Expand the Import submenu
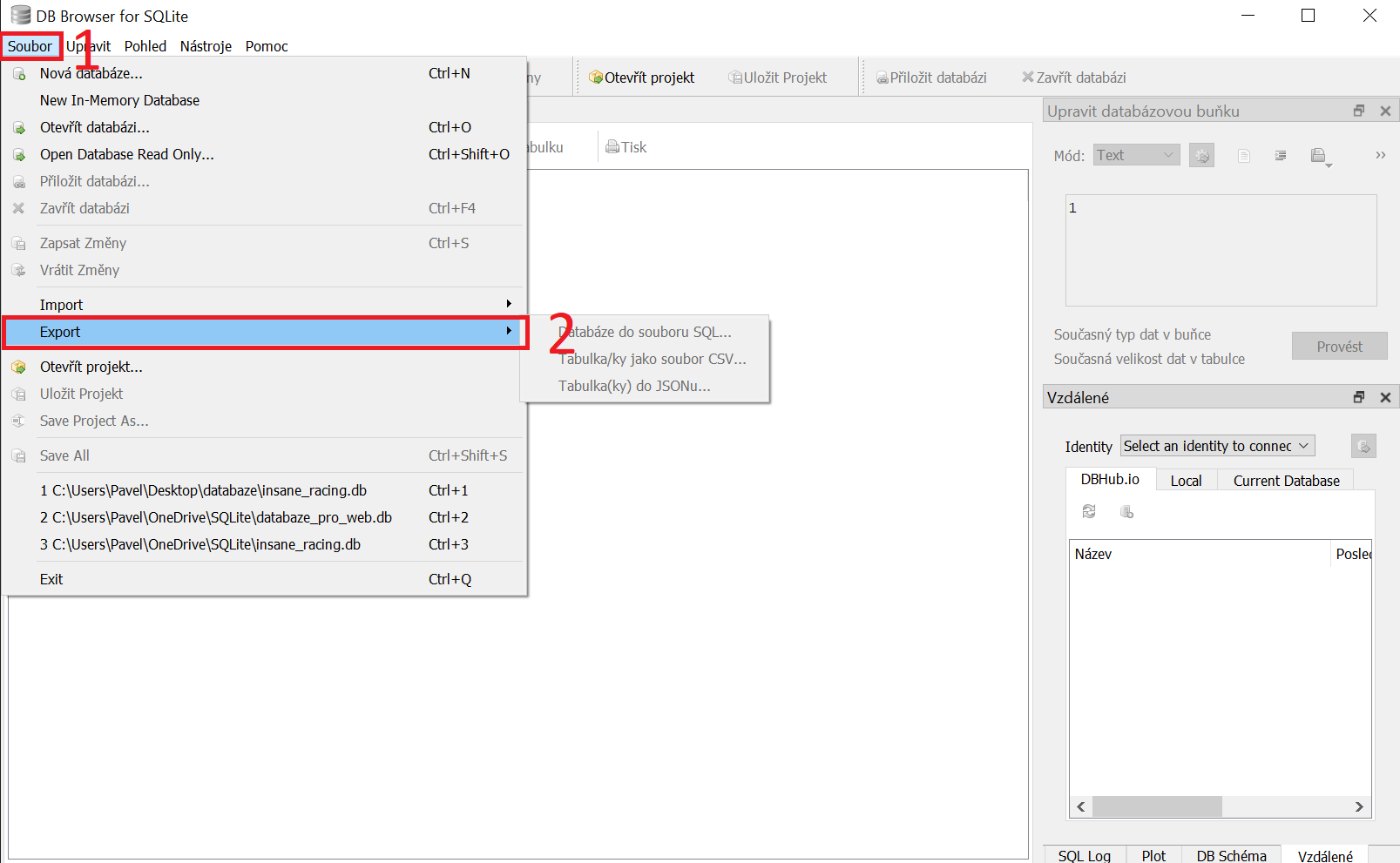1400x863 pixels. coord(264,305)
